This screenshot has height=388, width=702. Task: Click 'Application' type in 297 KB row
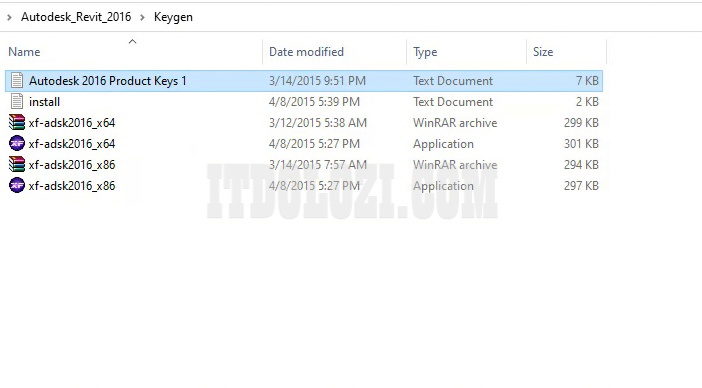443,186
